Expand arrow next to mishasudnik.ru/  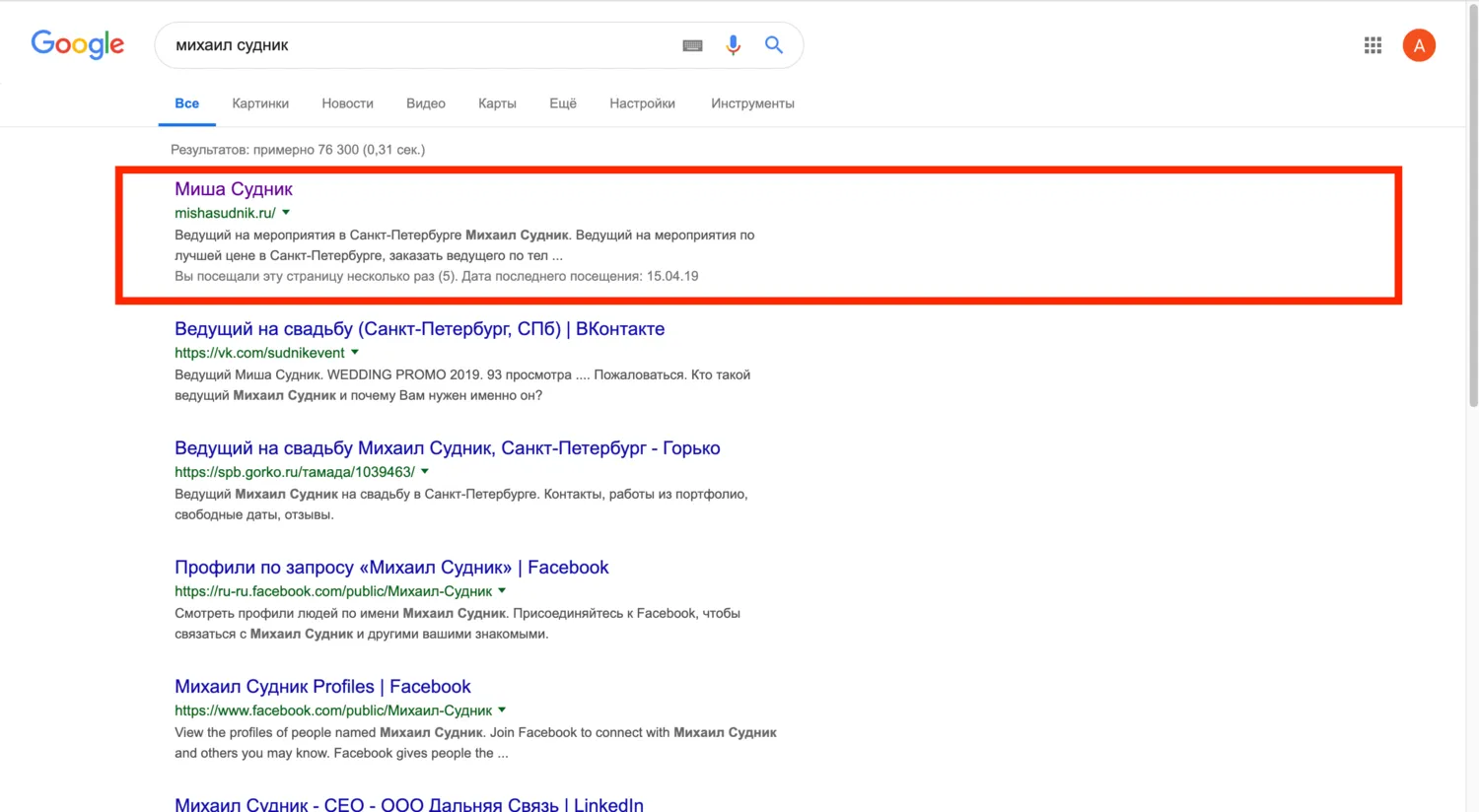coord(286,213)
